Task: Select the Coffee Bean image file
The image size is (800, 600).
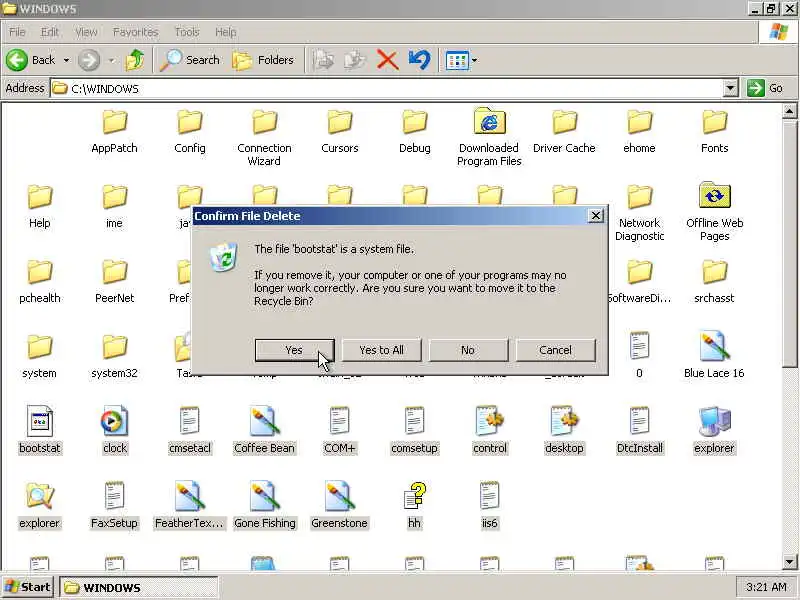Action: tap(264, 430)
